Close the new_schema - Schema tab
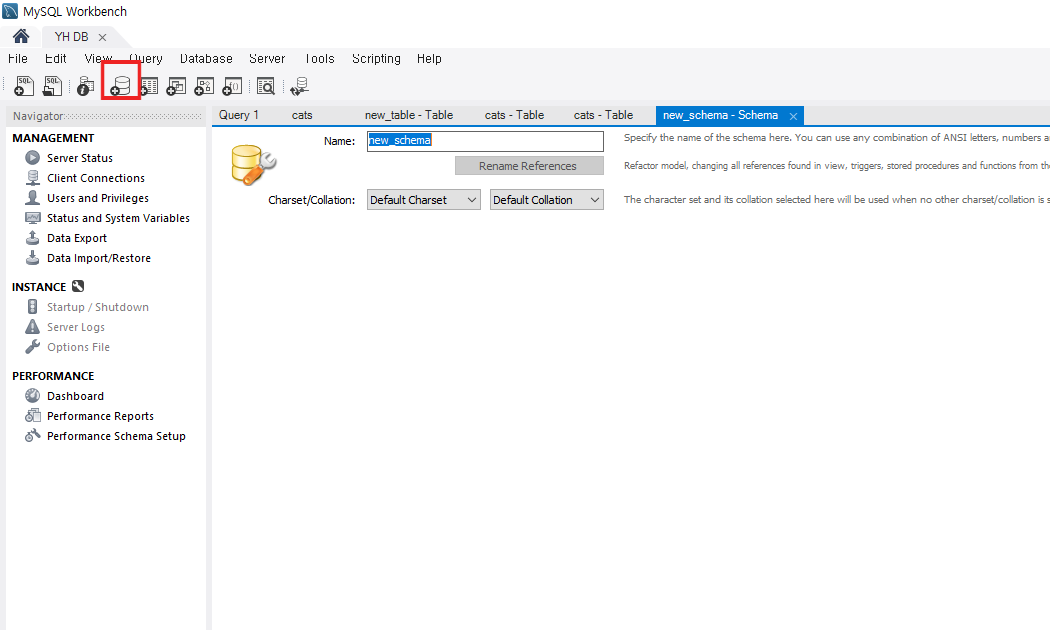Screen dimensions: 1050x630 click(793, 116)
